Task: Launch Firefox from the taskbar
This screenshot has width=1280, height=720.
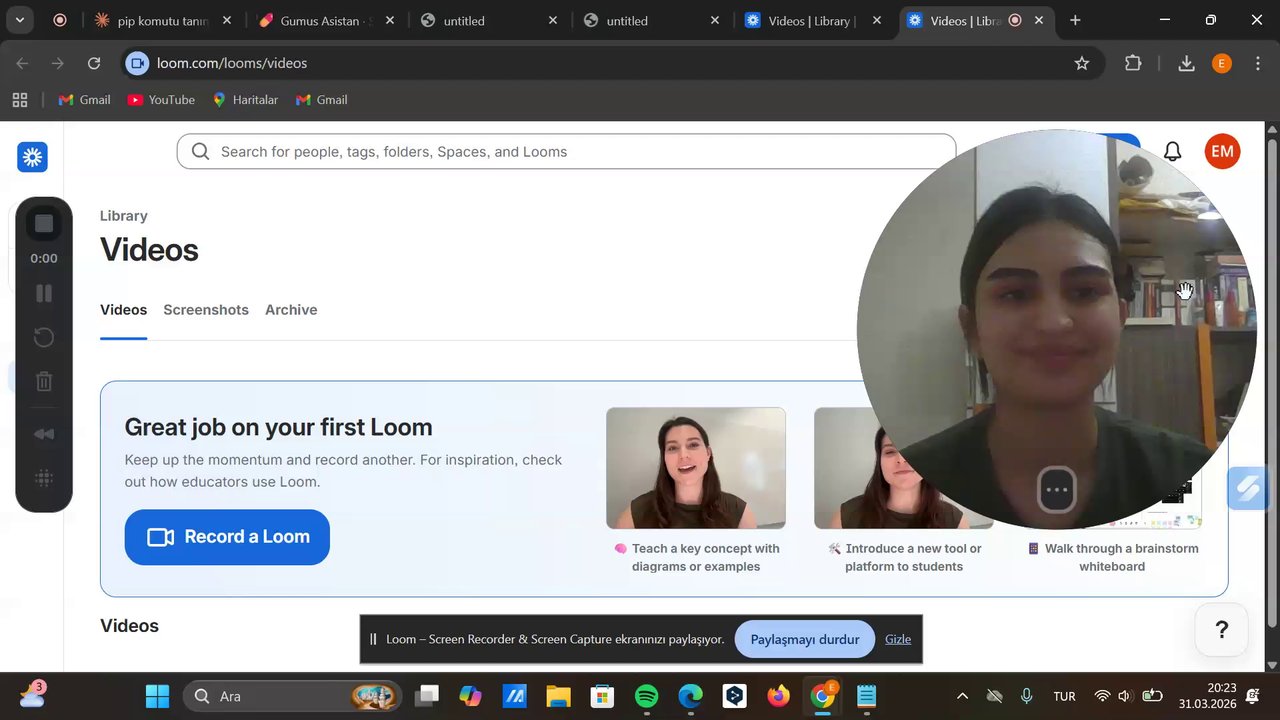Action: pyautogui.click(x=778, y=696)
